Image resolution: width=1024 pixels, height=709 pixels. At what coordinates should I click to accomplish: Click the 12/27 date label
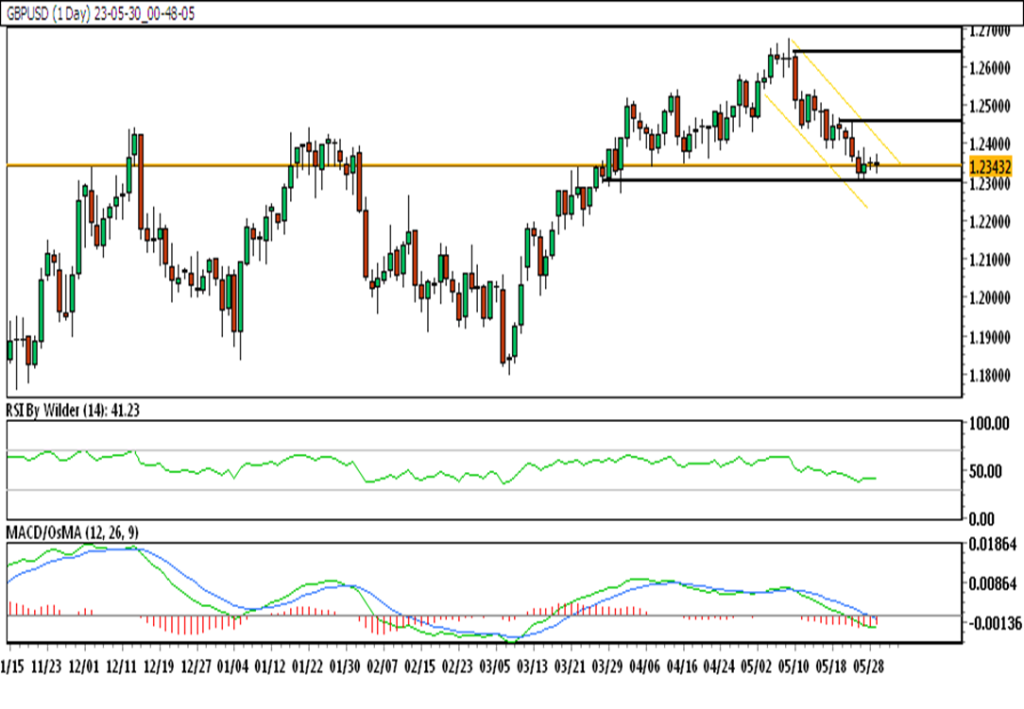click(x=196, y=667)
